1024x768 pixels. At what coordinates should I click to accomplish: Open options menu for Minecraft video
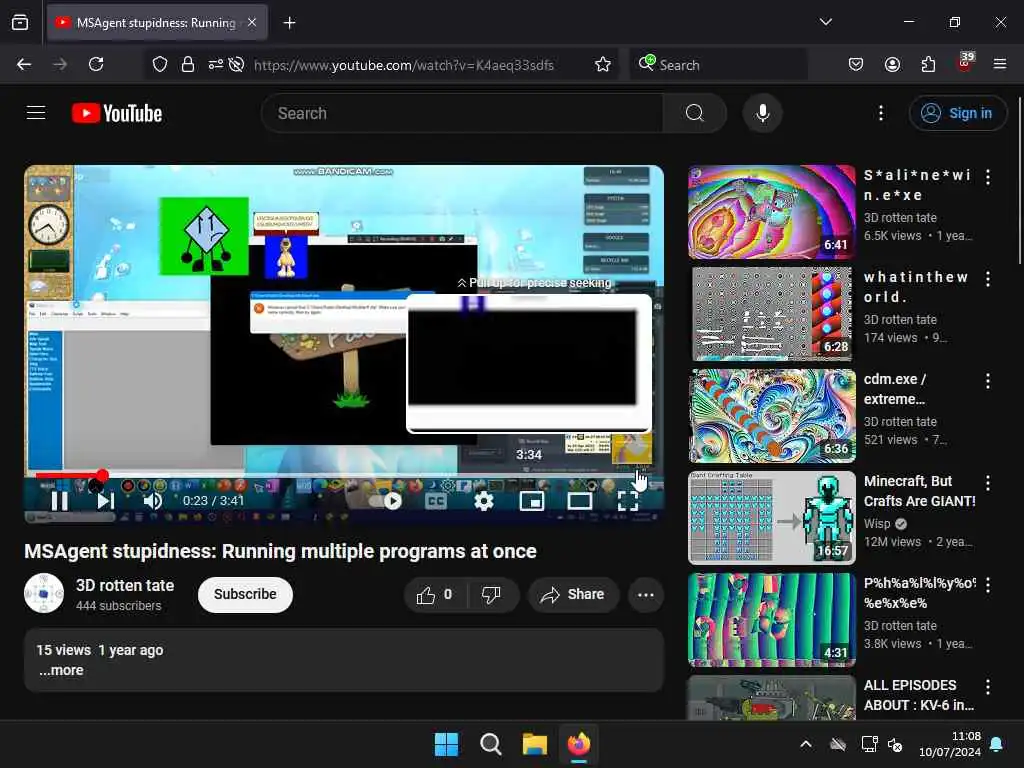988,483
